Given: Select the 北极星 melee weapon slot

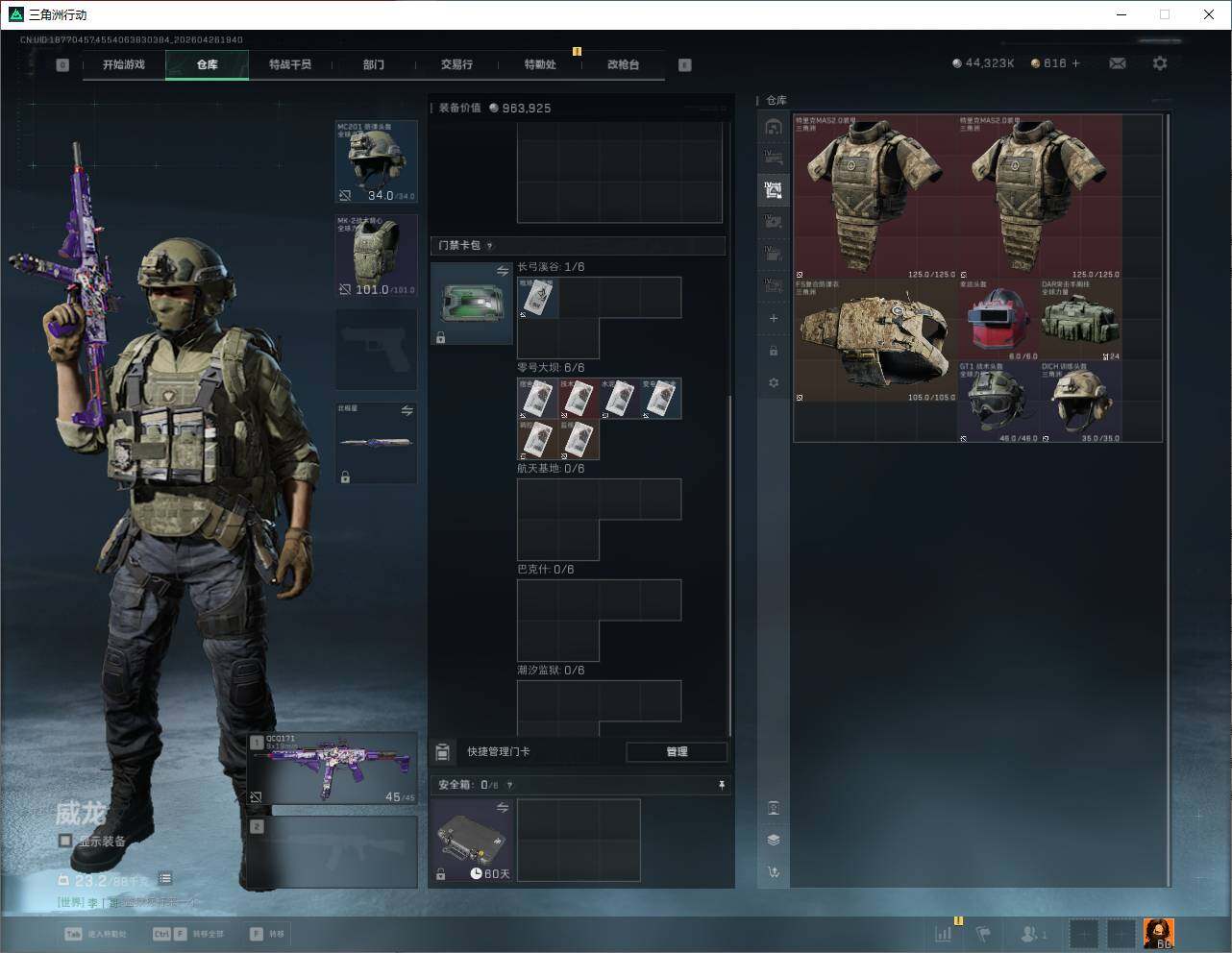Looking at the screenshot, I should [376, 443].
